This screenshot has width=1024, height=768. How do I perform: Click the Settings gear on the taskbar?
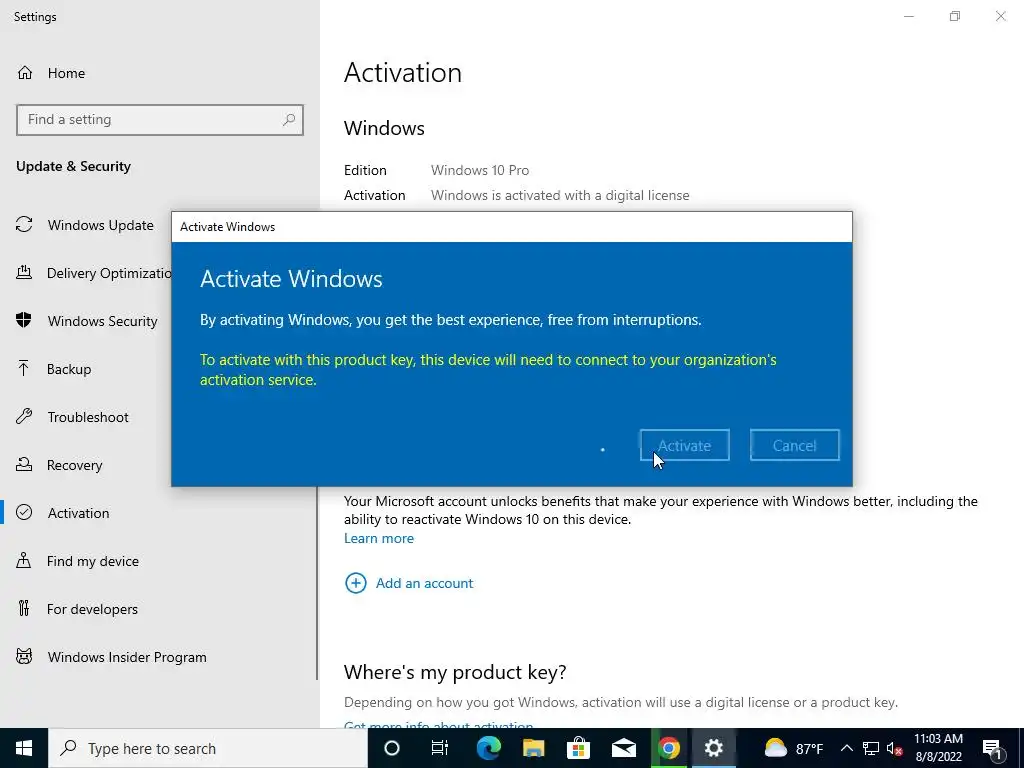pyautogui.click(x=714, y=748)
